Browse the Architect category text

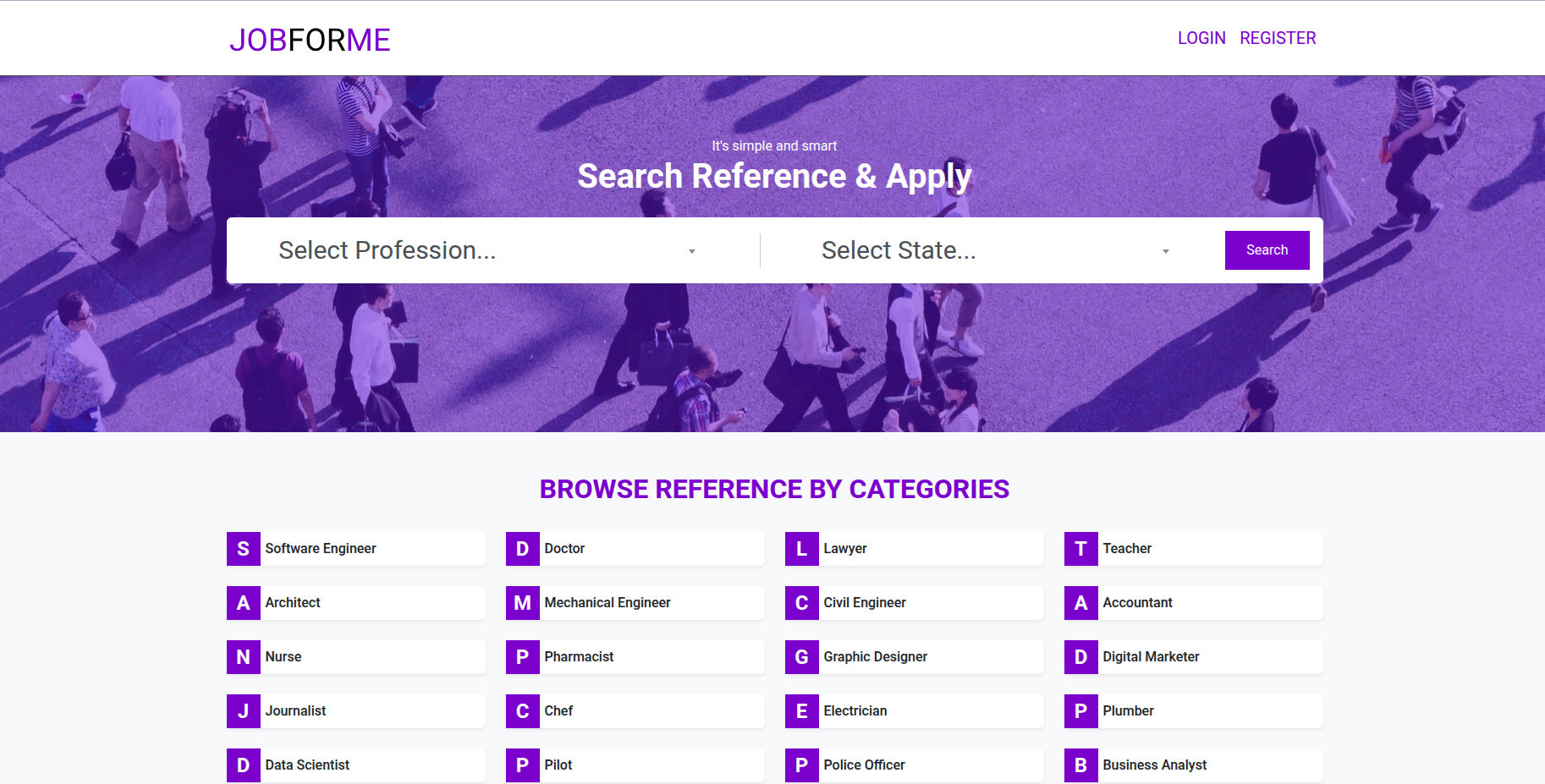293,603
